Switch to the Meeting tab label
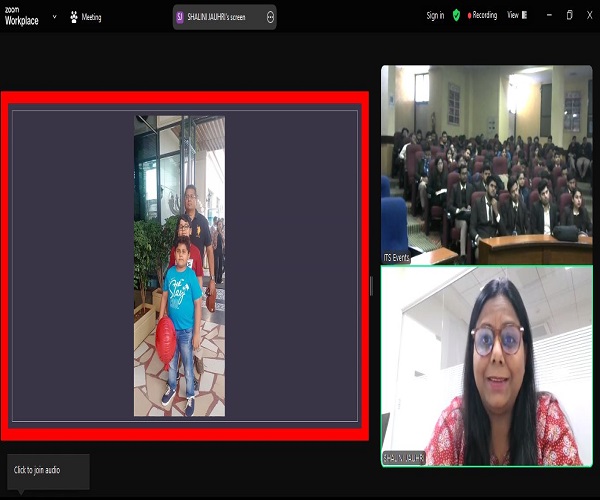 click(x=91, y=17)
